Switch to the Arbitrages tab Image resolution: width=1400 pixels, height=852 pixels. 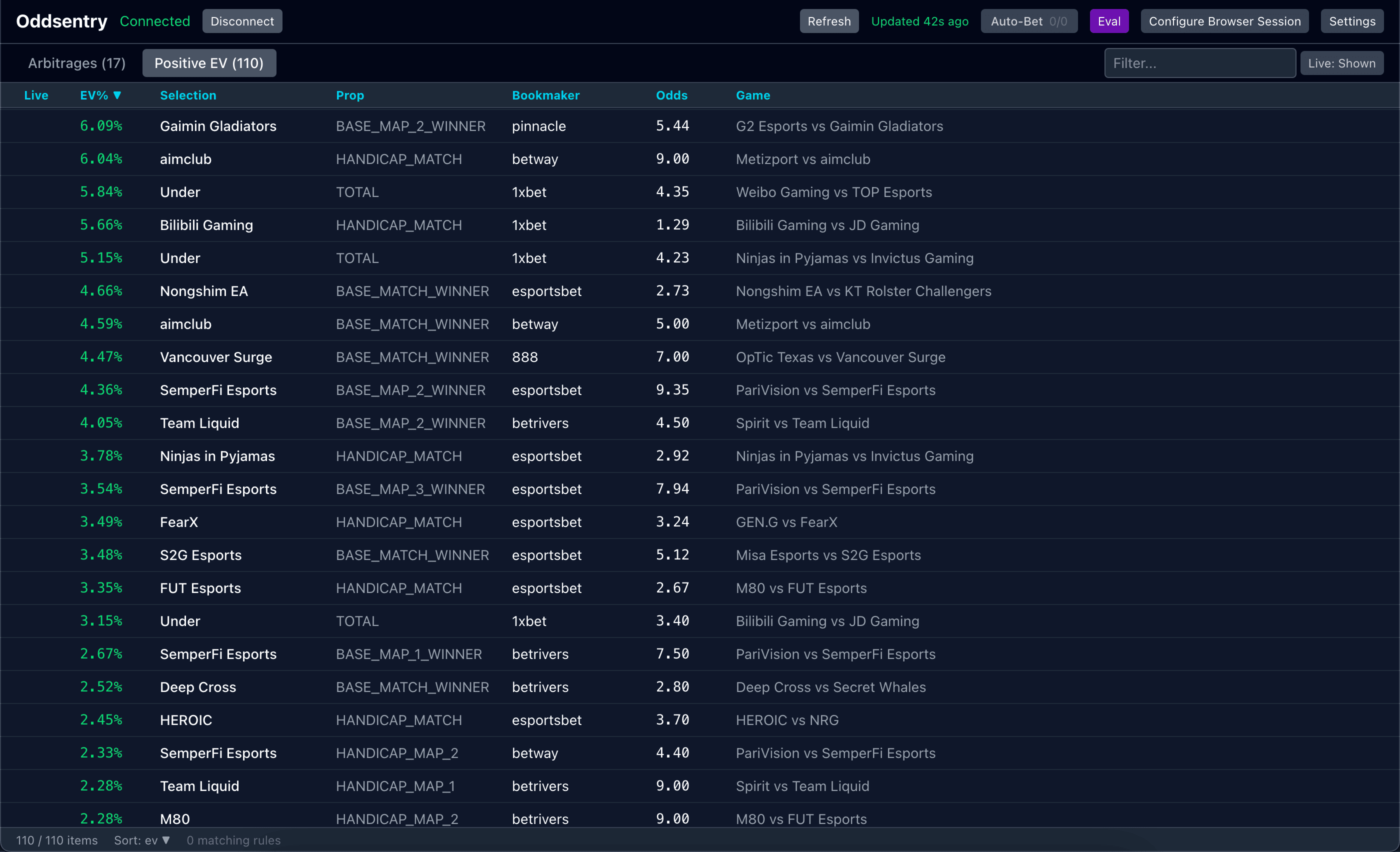76,63
